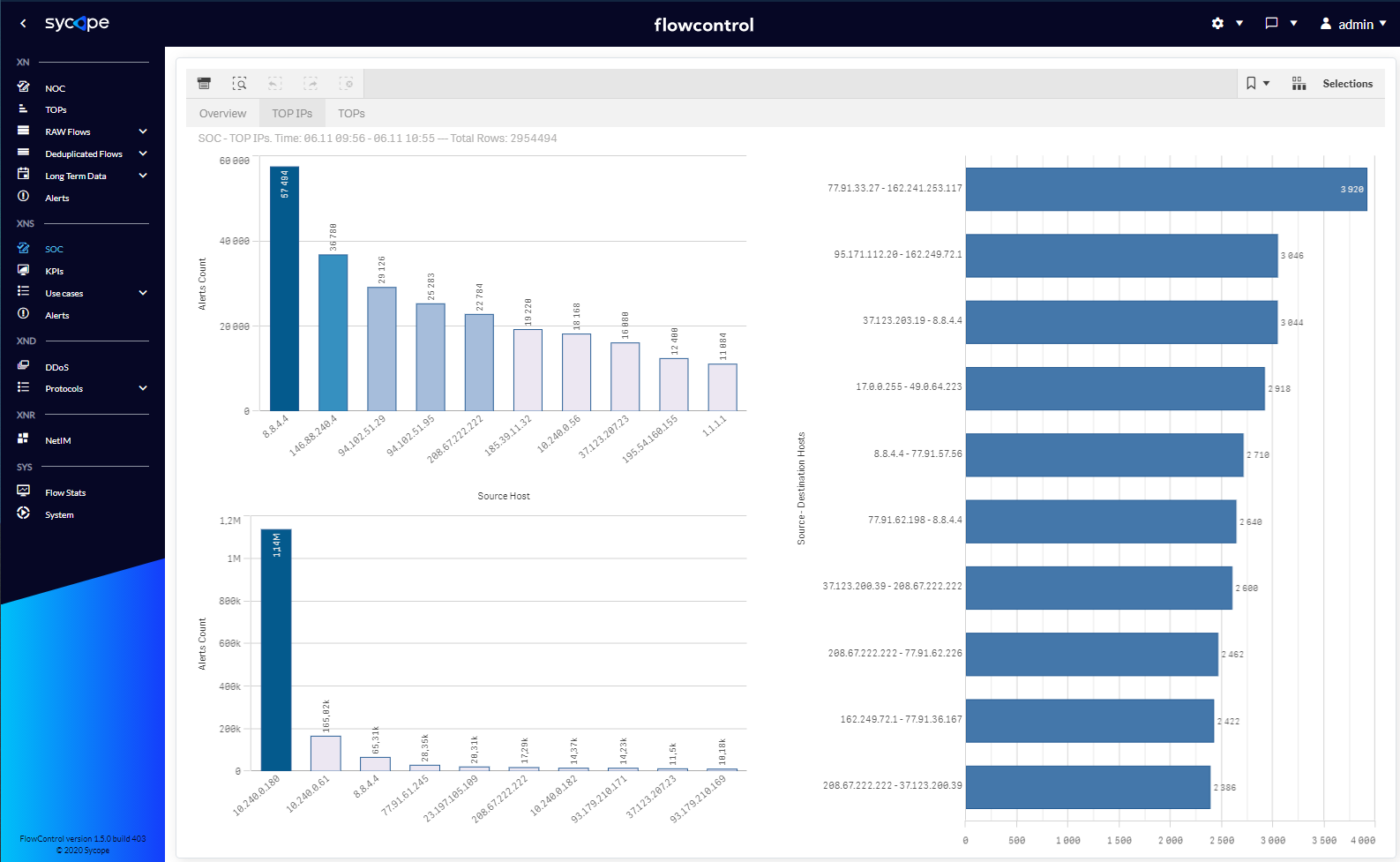Click the Selections button
The width and height of the screenshot is (1400, 862).
point(1347,84)
